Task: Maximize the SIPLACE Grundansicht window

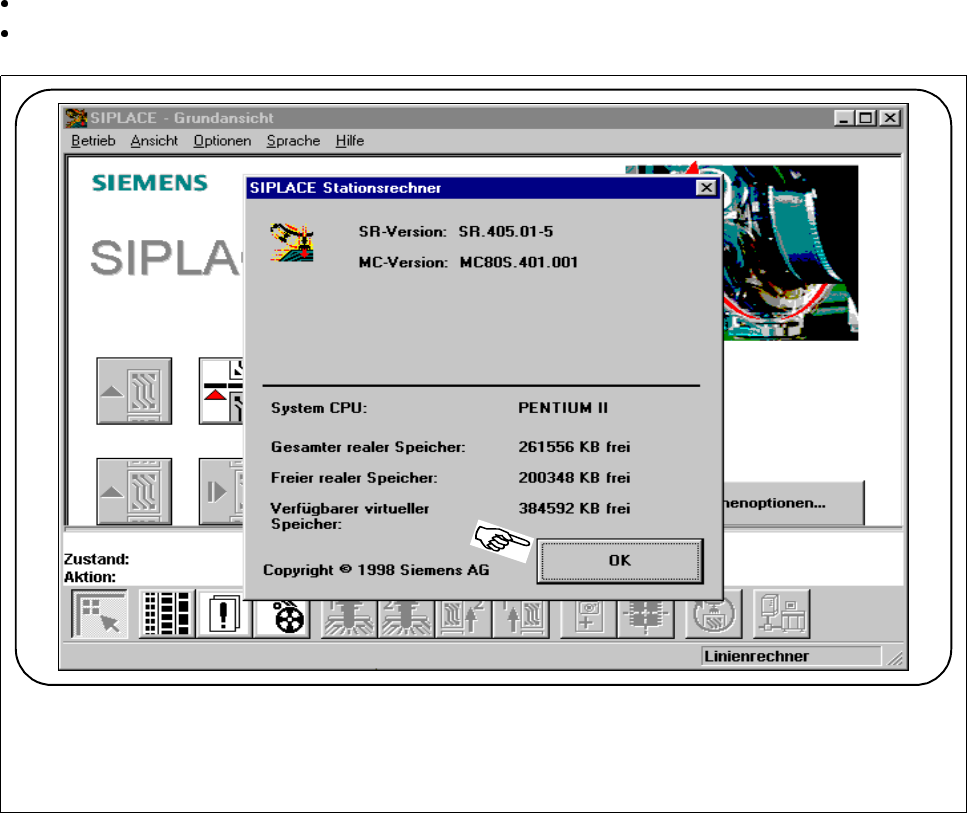Action: [x=866, y=118]
